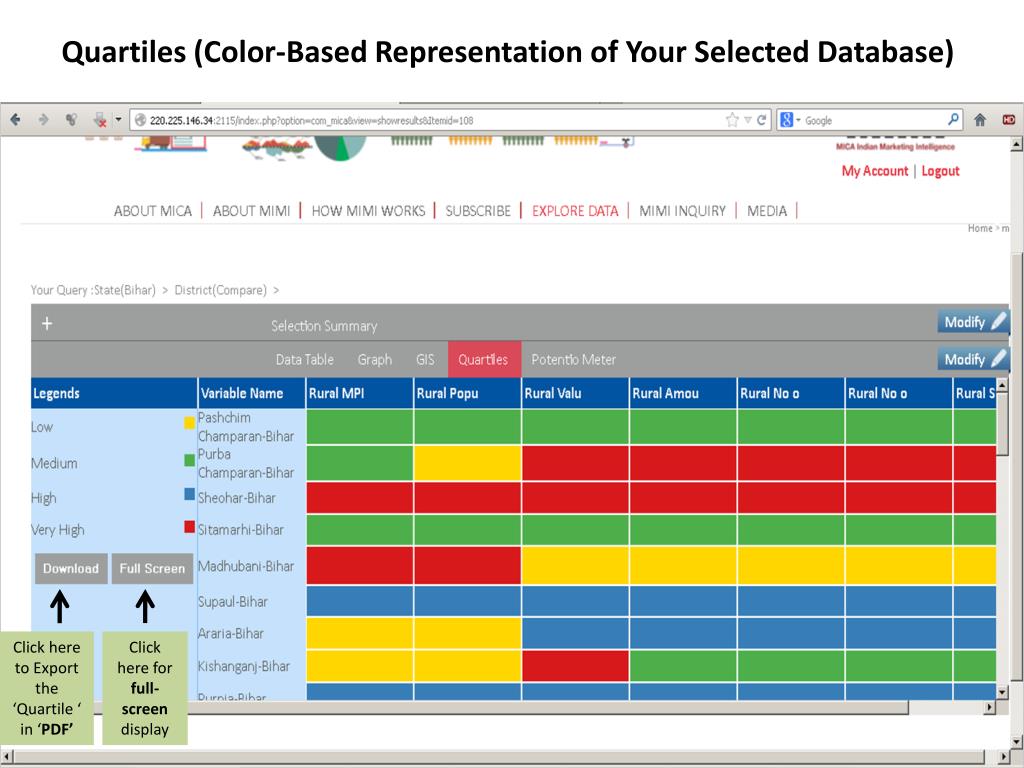Click the Logout link

[x=940, y=171]
